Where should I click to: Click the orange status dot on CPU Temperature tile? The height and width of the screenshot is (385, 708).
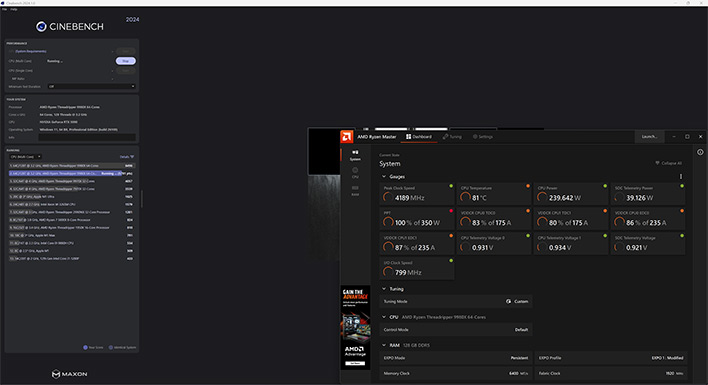click(x=528, y=186)
